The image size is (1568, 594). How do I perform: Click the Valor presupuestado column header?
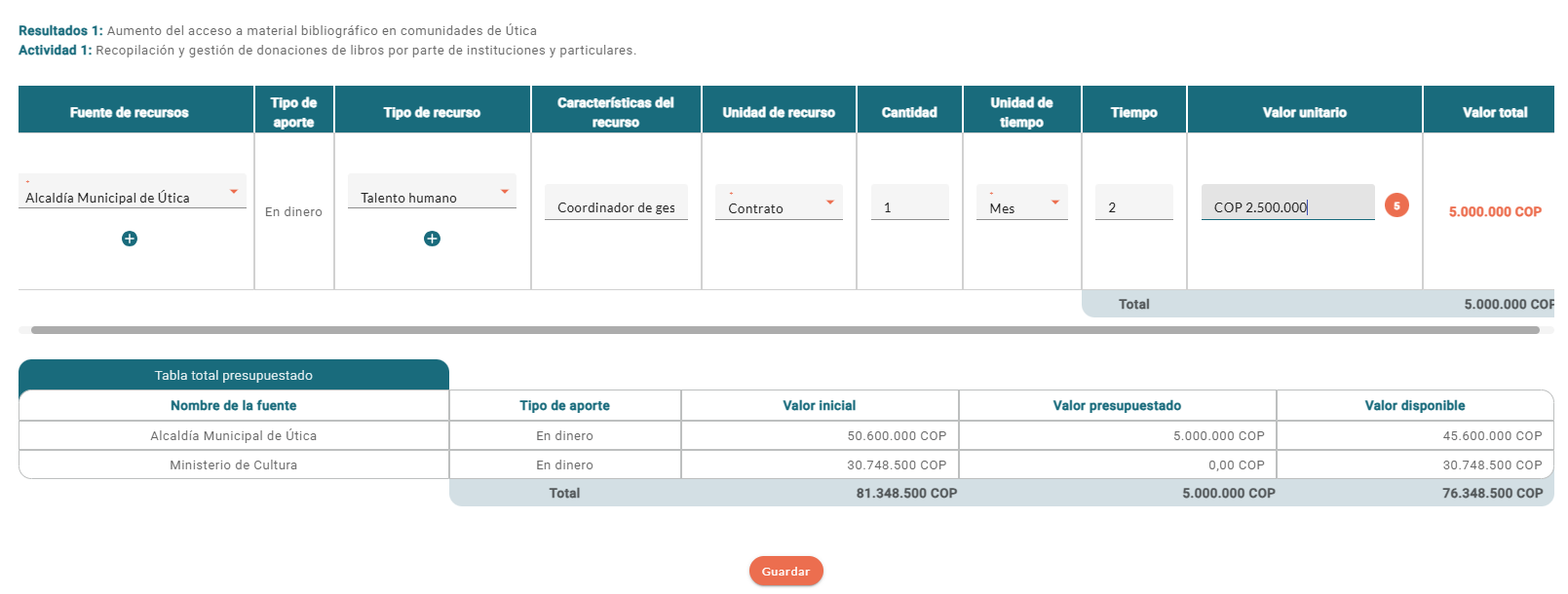tap(1117, 405)
